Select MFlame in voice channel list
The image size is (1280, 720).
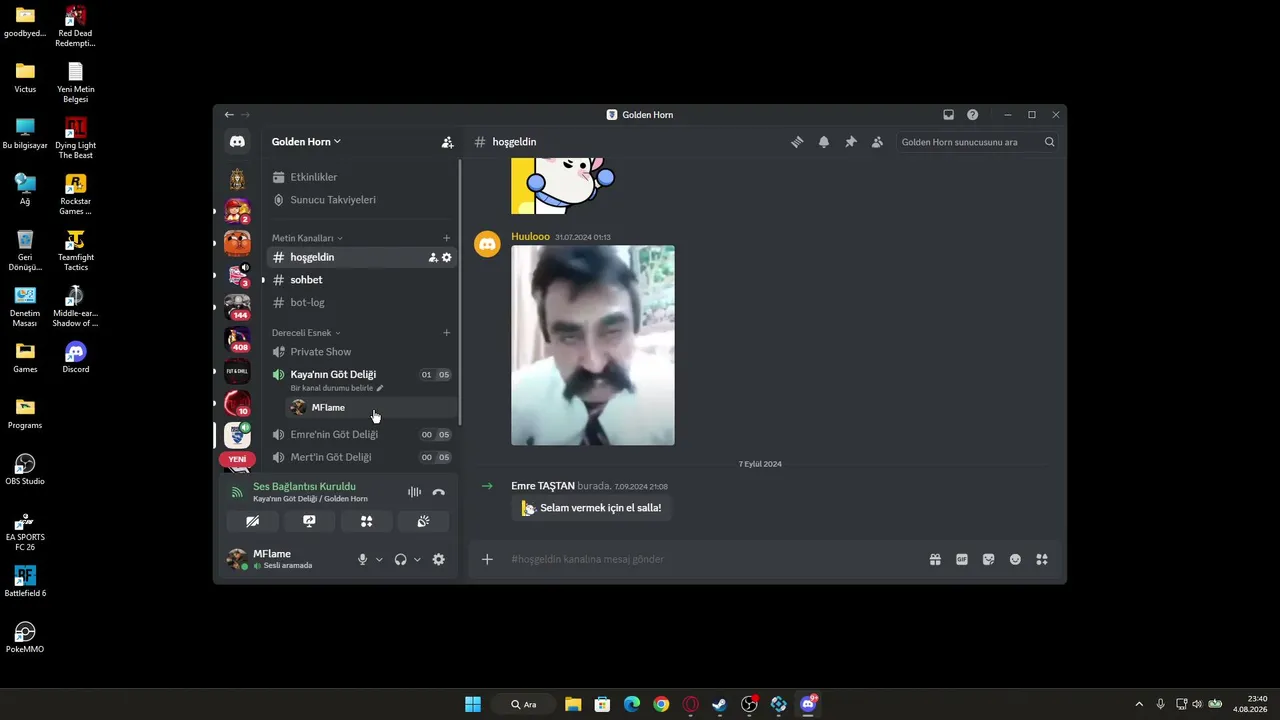coord(370,408)
